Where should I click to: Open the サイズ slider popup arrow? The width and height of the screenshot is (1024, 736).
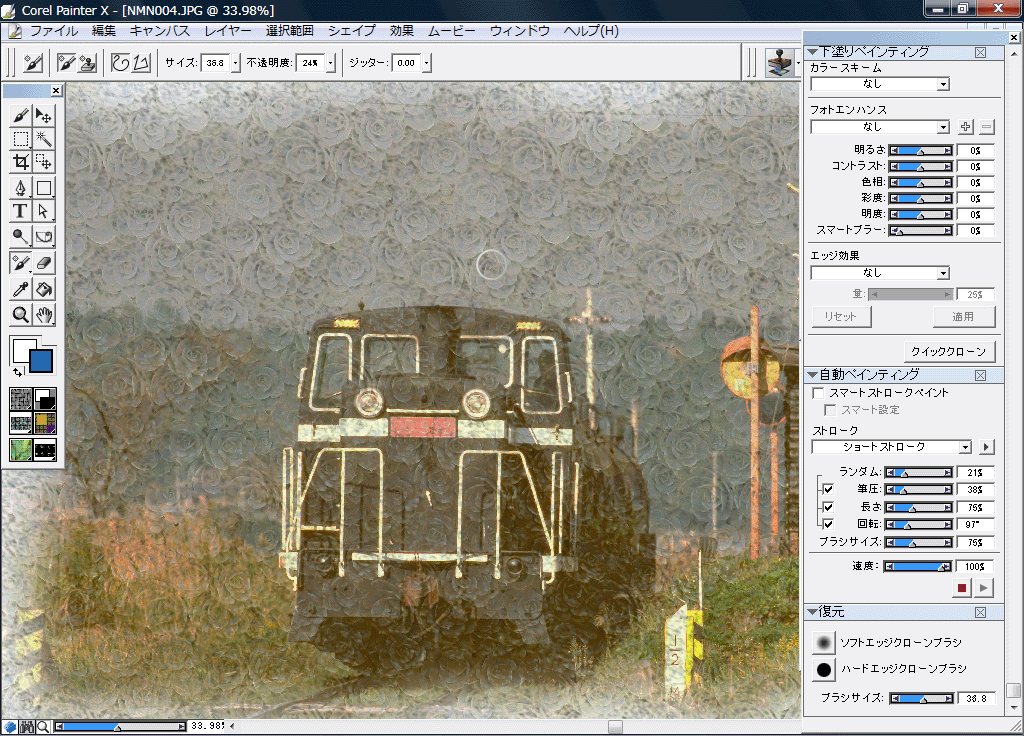236,63
